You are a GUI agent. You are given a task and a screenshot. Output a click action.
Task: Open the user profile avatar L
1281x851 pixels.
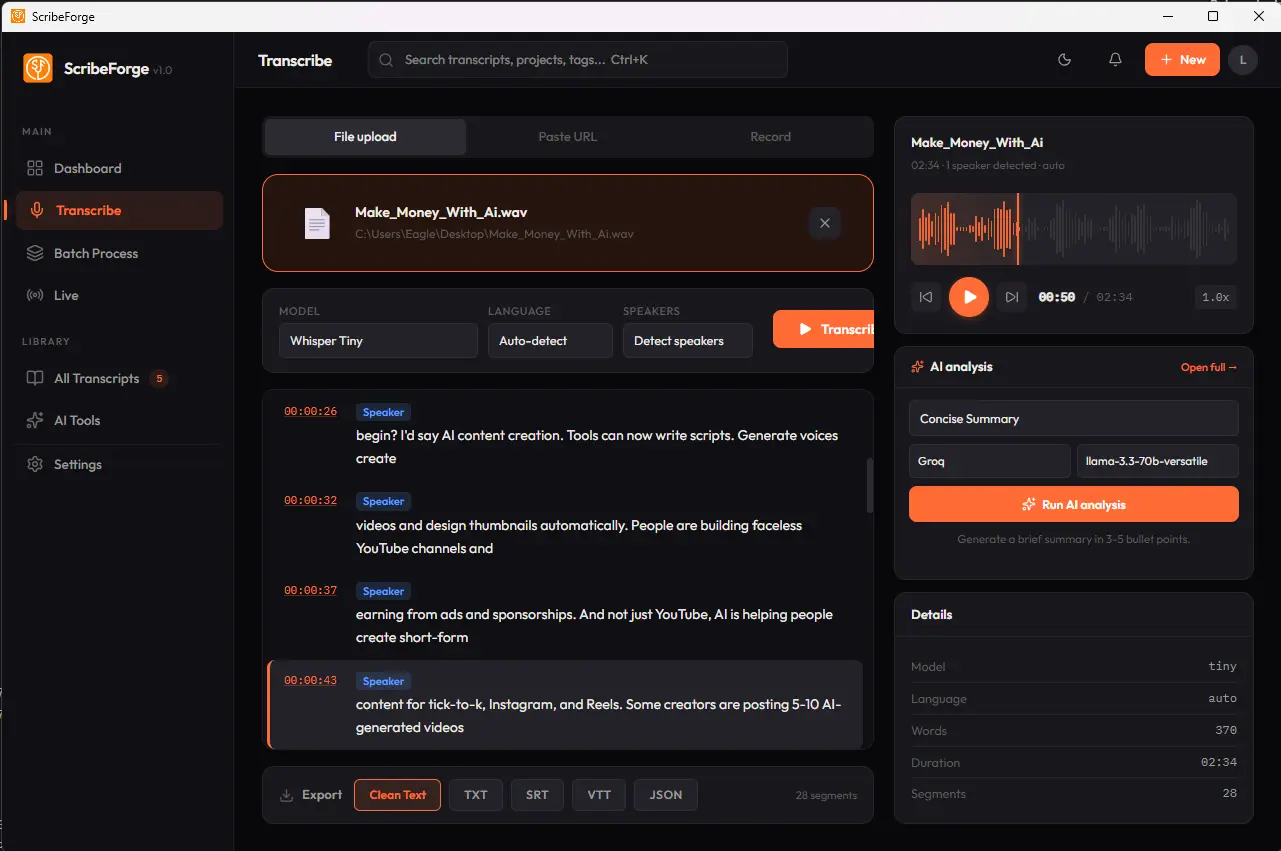click(1242, 60)
